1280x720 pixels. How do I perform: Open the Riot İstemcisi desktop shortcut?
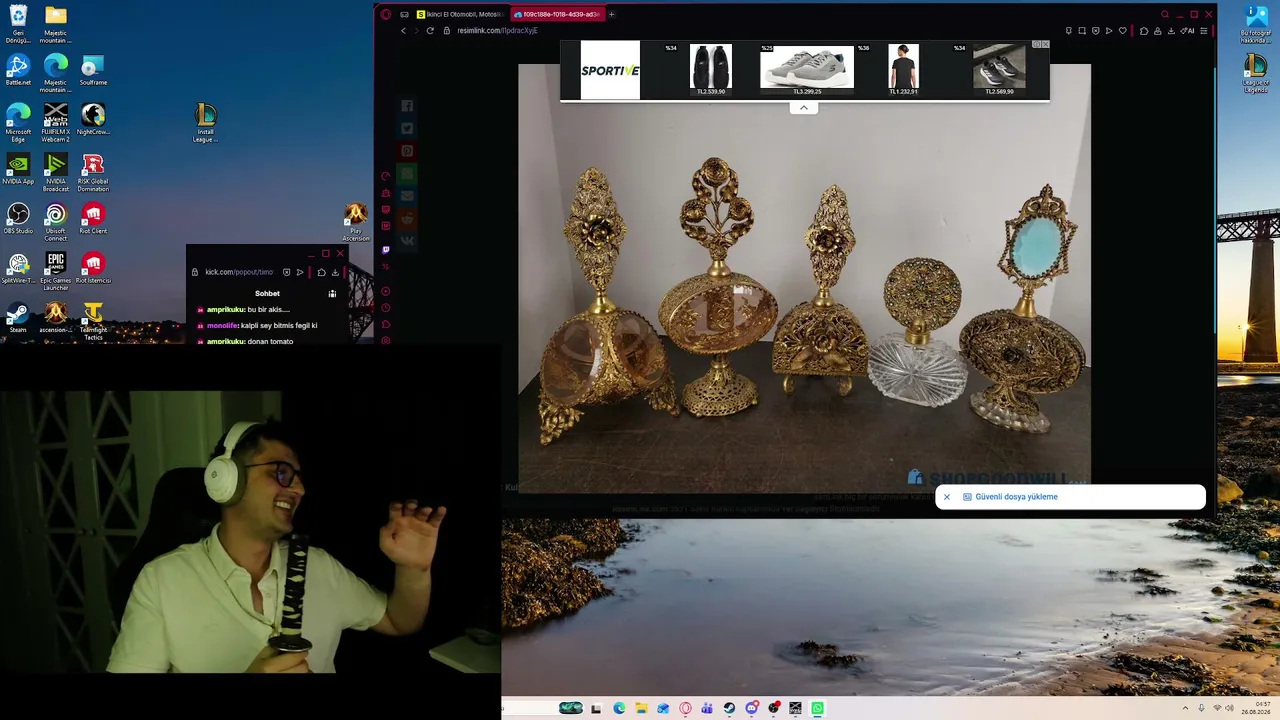point(93,268)
